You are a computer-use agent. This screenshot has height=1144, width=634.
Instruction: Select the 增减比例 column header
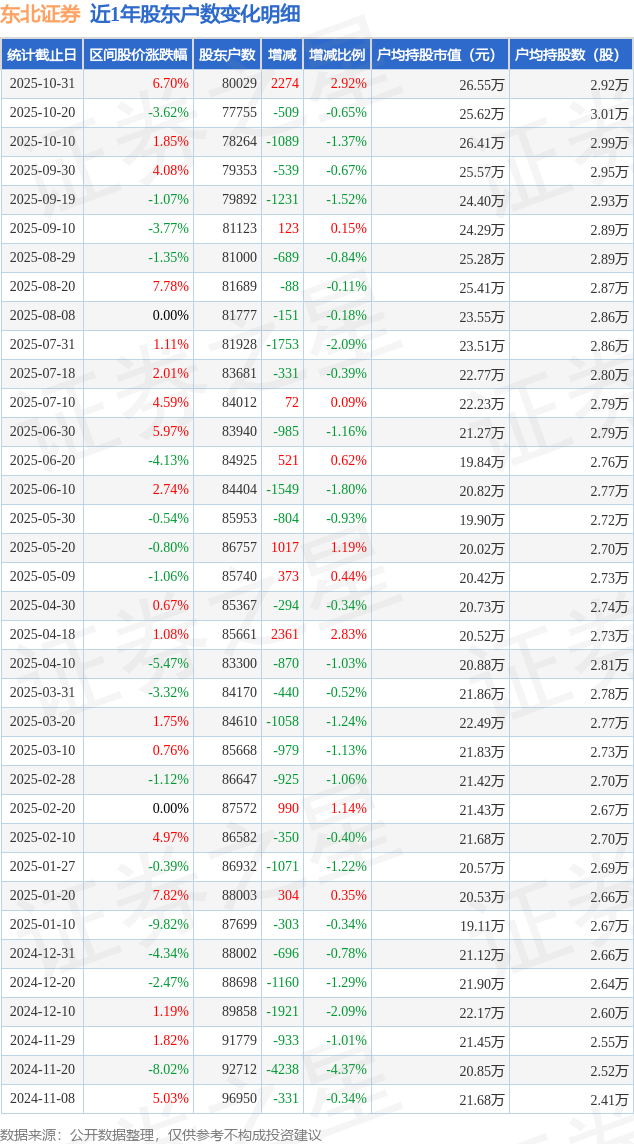click(337, 55)
